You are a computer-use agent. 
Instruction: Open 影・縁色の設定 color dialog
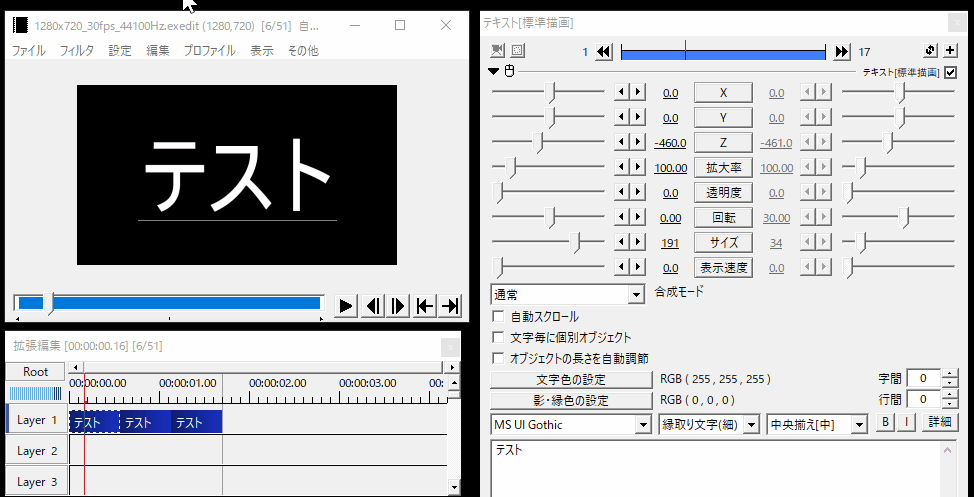coord(571,400)
